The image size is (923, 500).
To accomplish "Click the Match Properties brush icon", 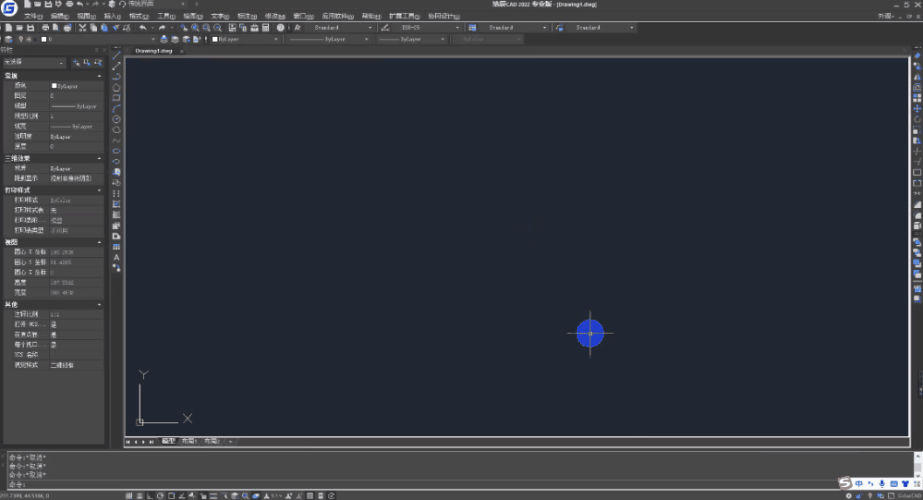I will [115, 28].
